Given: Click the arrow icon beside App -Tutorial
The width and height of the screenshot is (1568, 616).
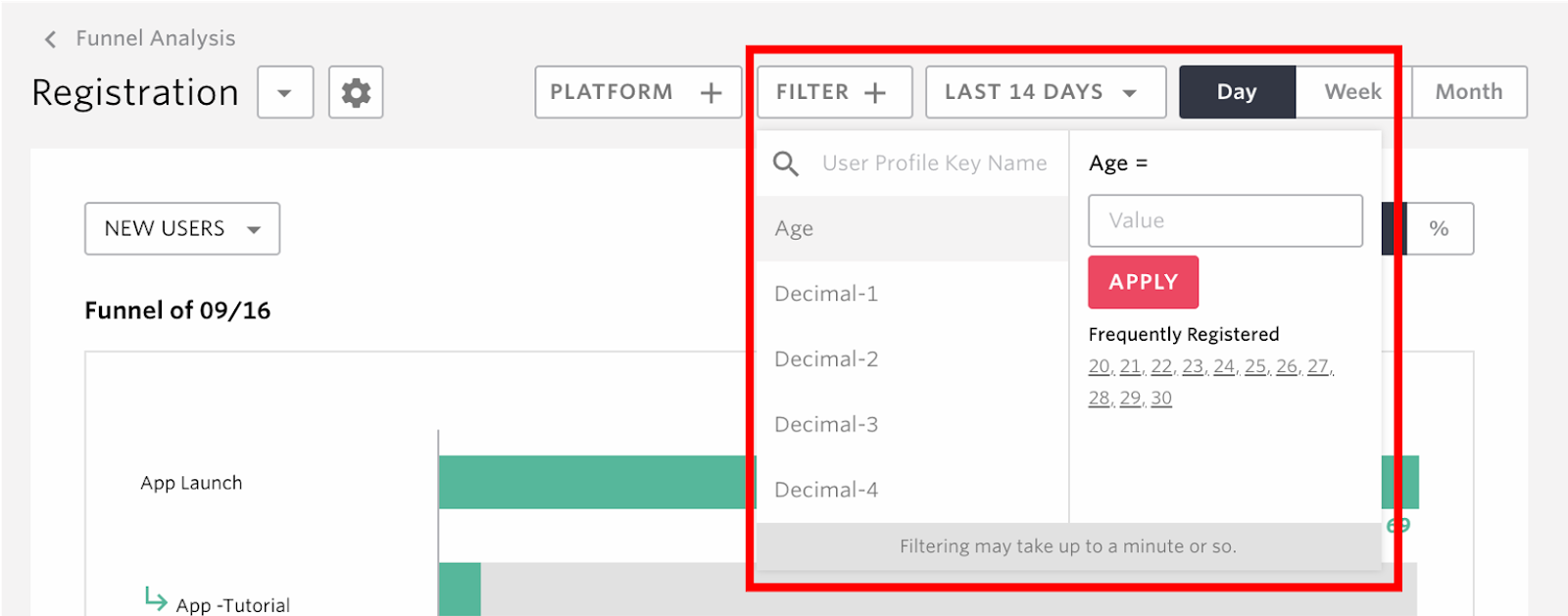Looking at the screenshot, I should point(155,598).
